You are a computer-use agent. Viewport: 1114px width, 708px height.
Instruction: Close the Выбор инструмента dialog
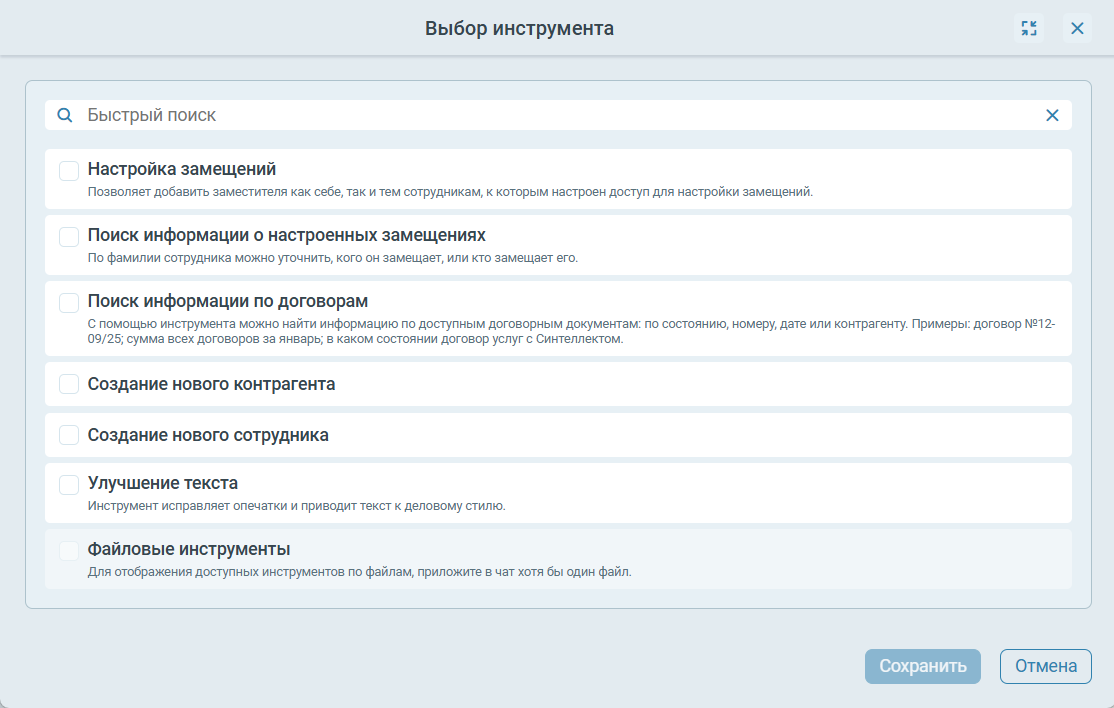point(1077,28)
